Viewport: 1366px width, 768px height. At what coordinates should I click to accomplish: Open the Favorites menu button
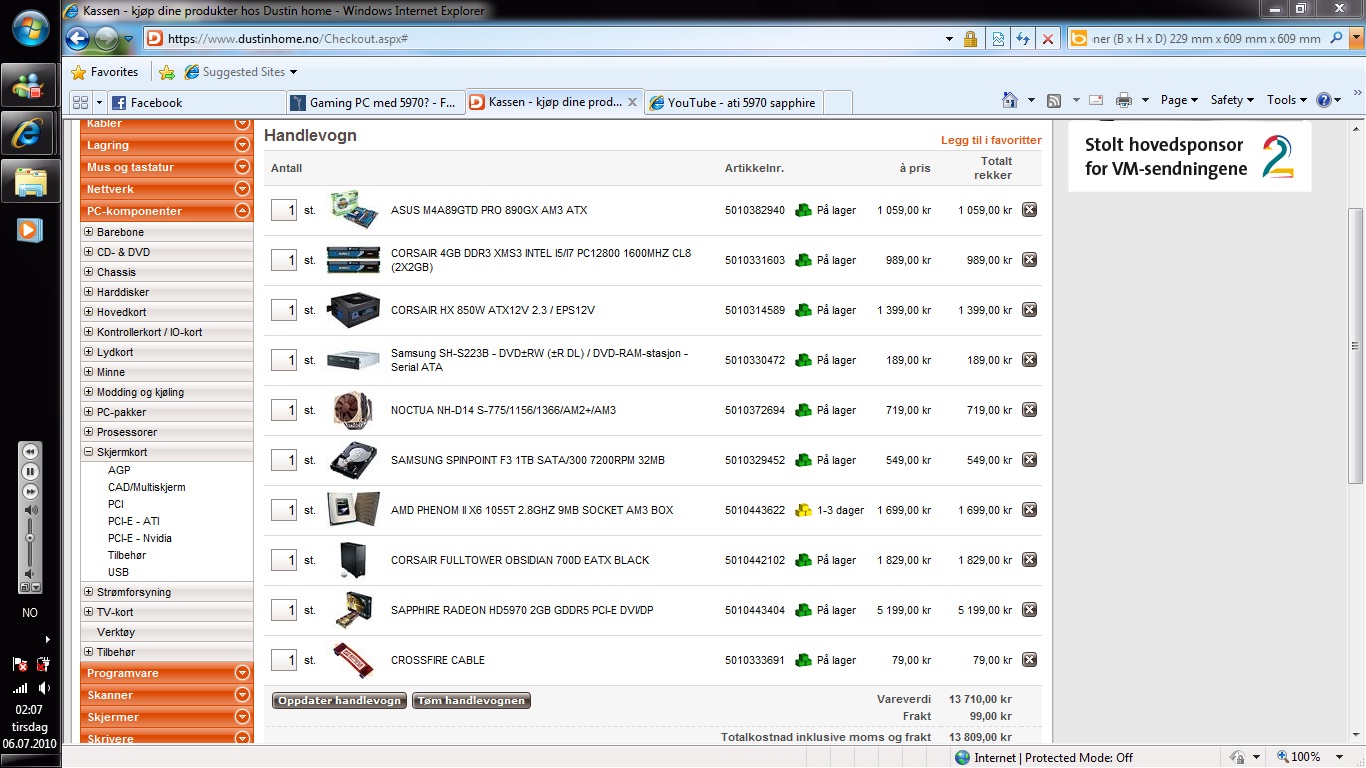[x=105, y=72]
